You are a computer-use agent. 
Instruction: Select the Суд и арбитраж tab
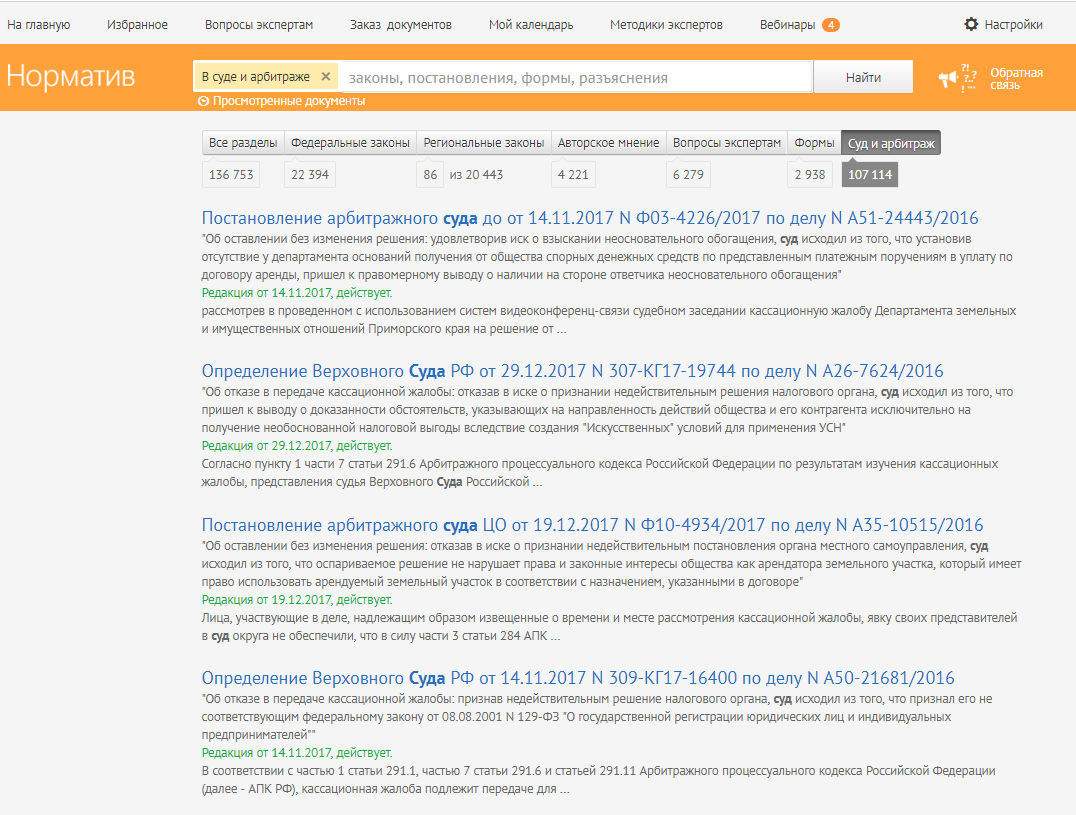(891, 143)
